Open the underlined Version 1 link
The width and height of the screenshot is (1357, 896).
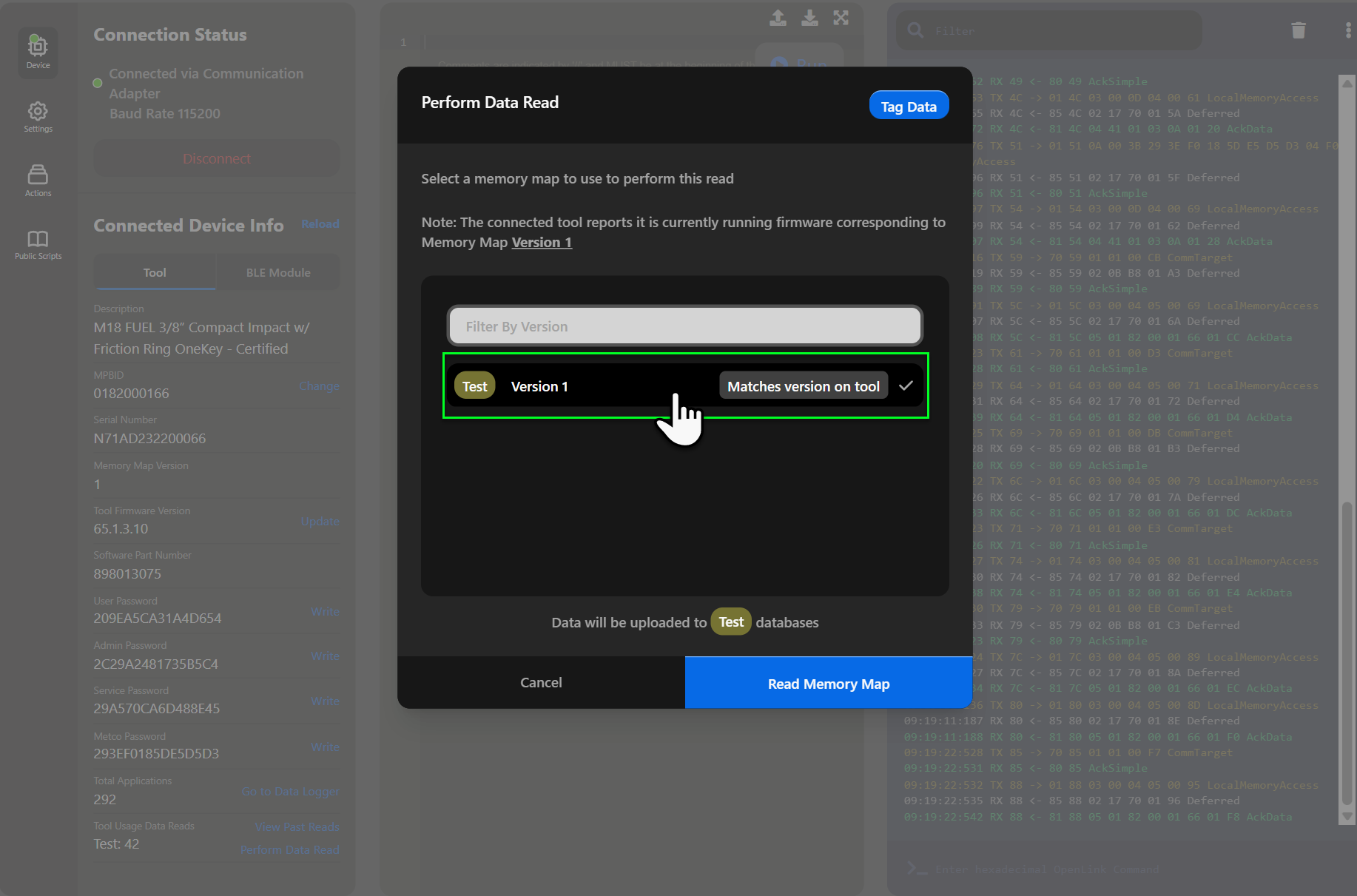[x=542, y=243]
